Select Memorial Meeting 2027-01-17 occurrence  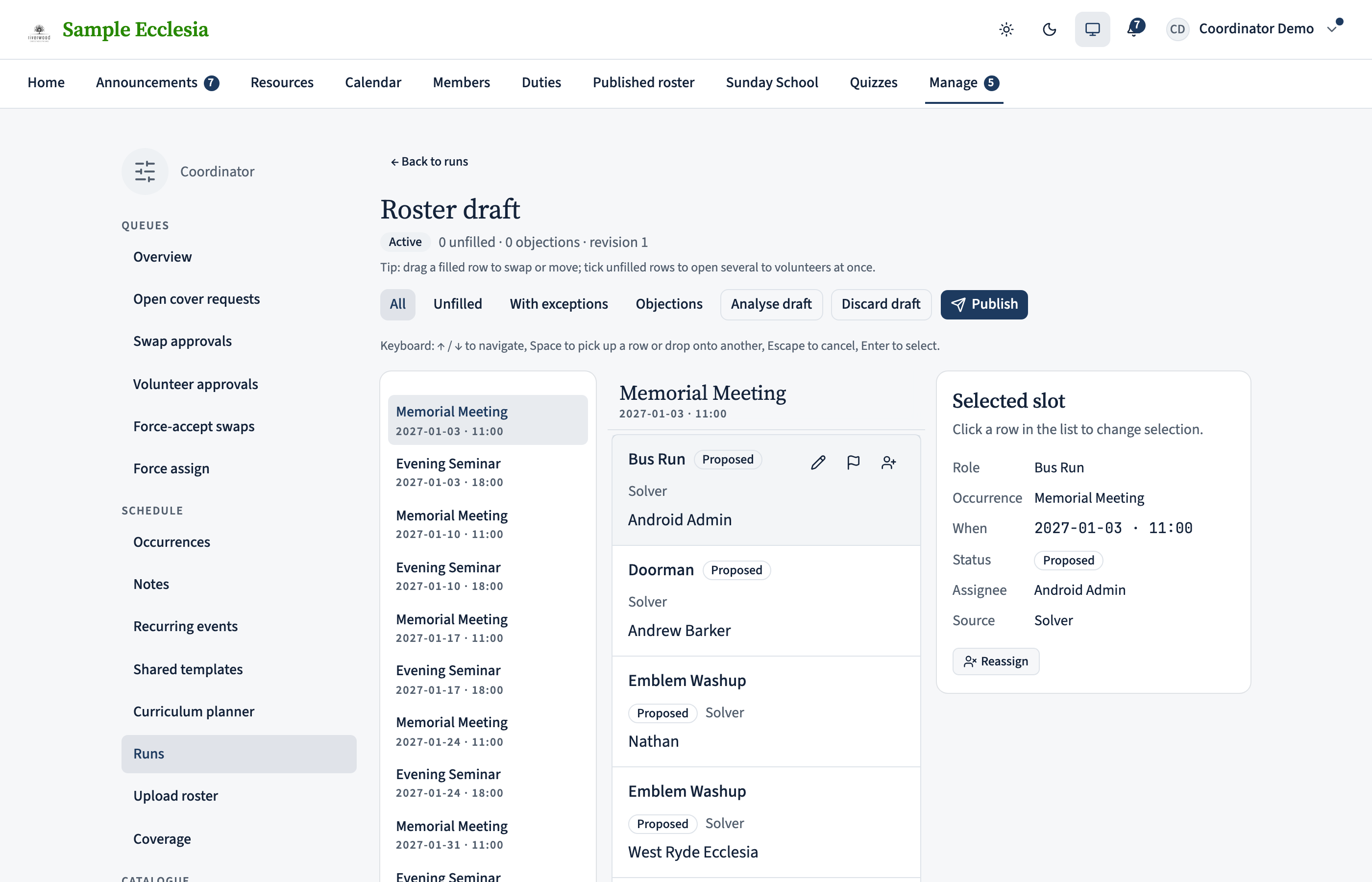(x=488, y=628)
